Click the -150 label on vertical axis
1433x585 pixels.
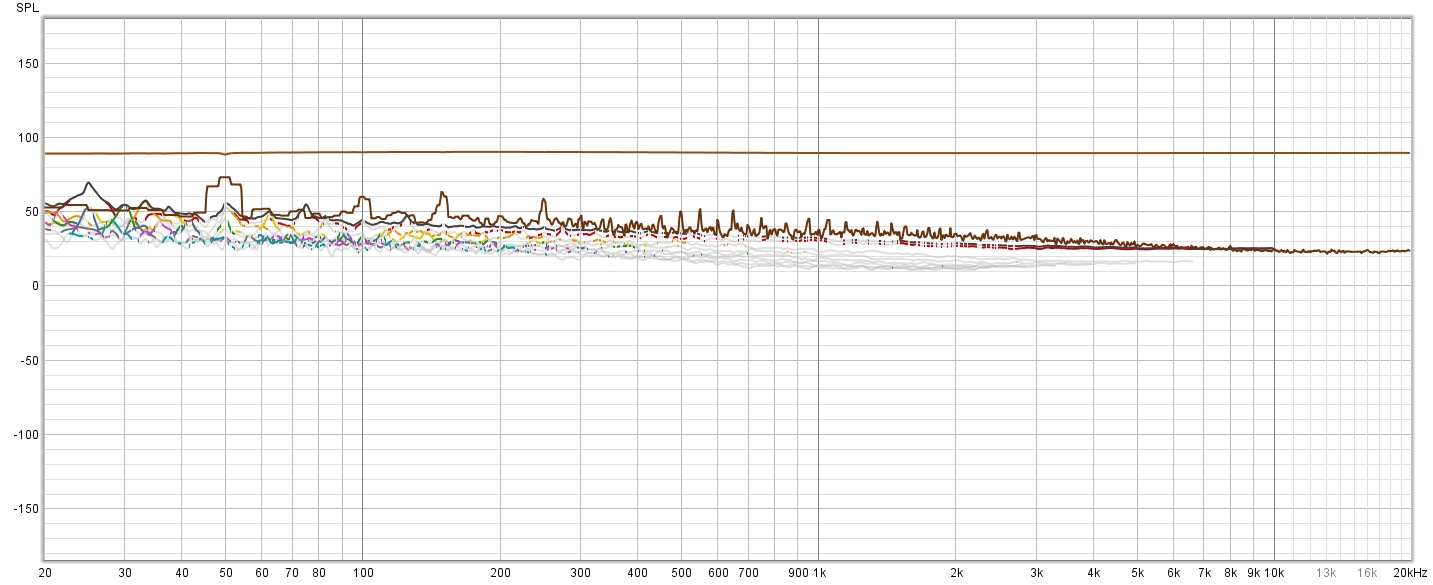(x=26, y=508)
